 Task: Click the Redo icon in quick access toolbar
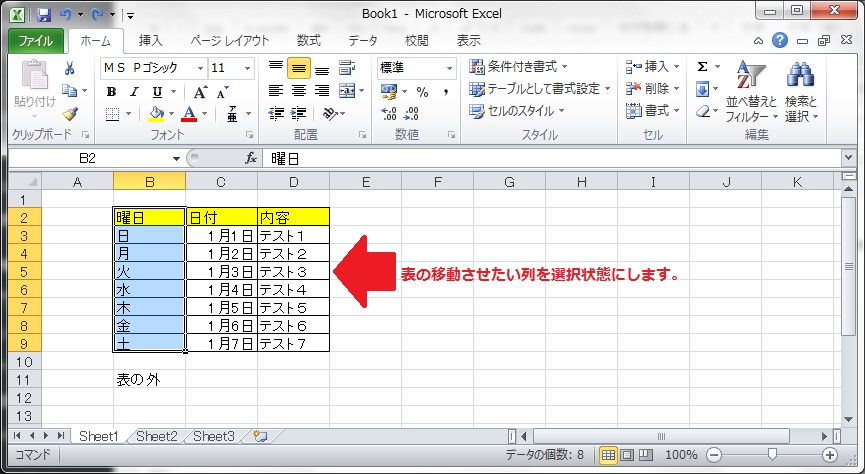click(x=97, y=14)
